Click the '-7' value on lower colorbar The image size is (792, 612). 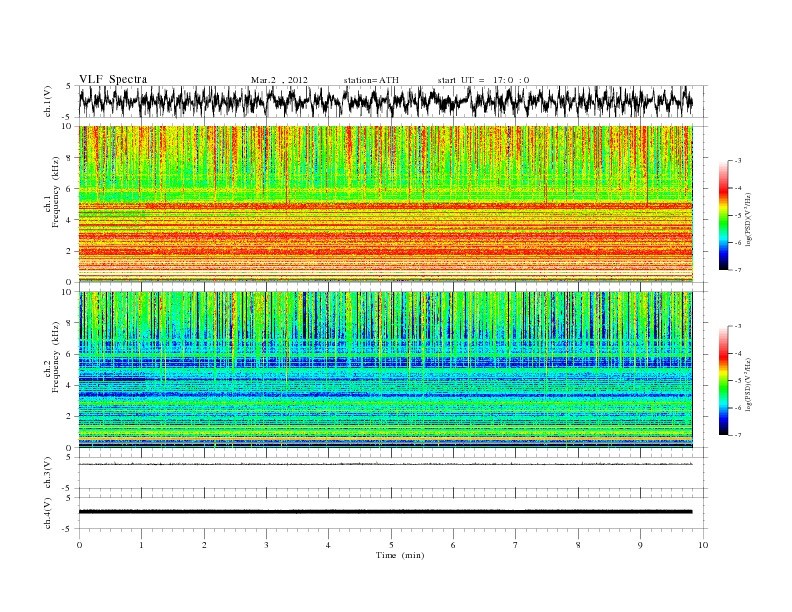point(737,435)
